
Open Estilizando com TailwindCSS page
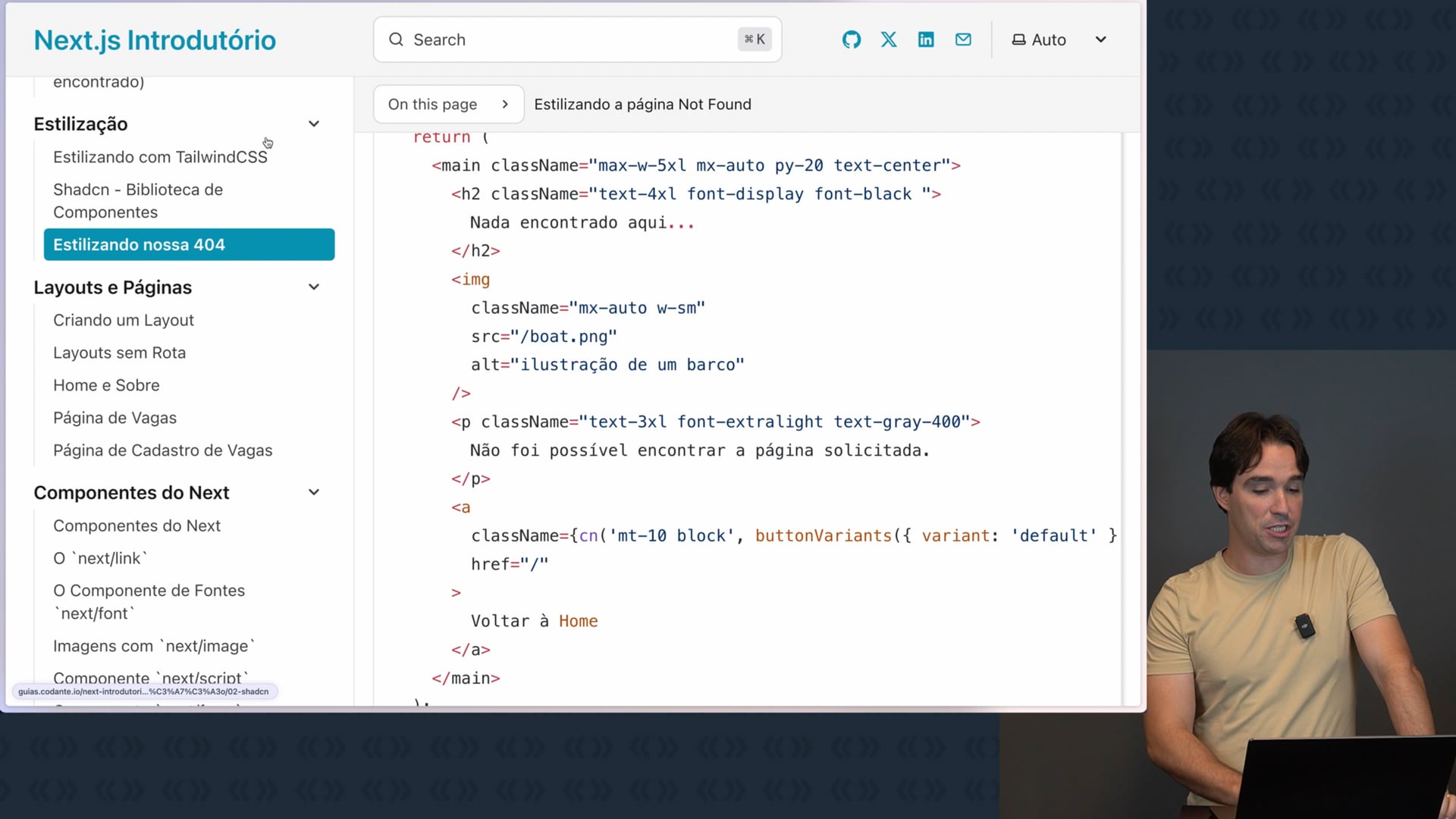click(160, 157)
